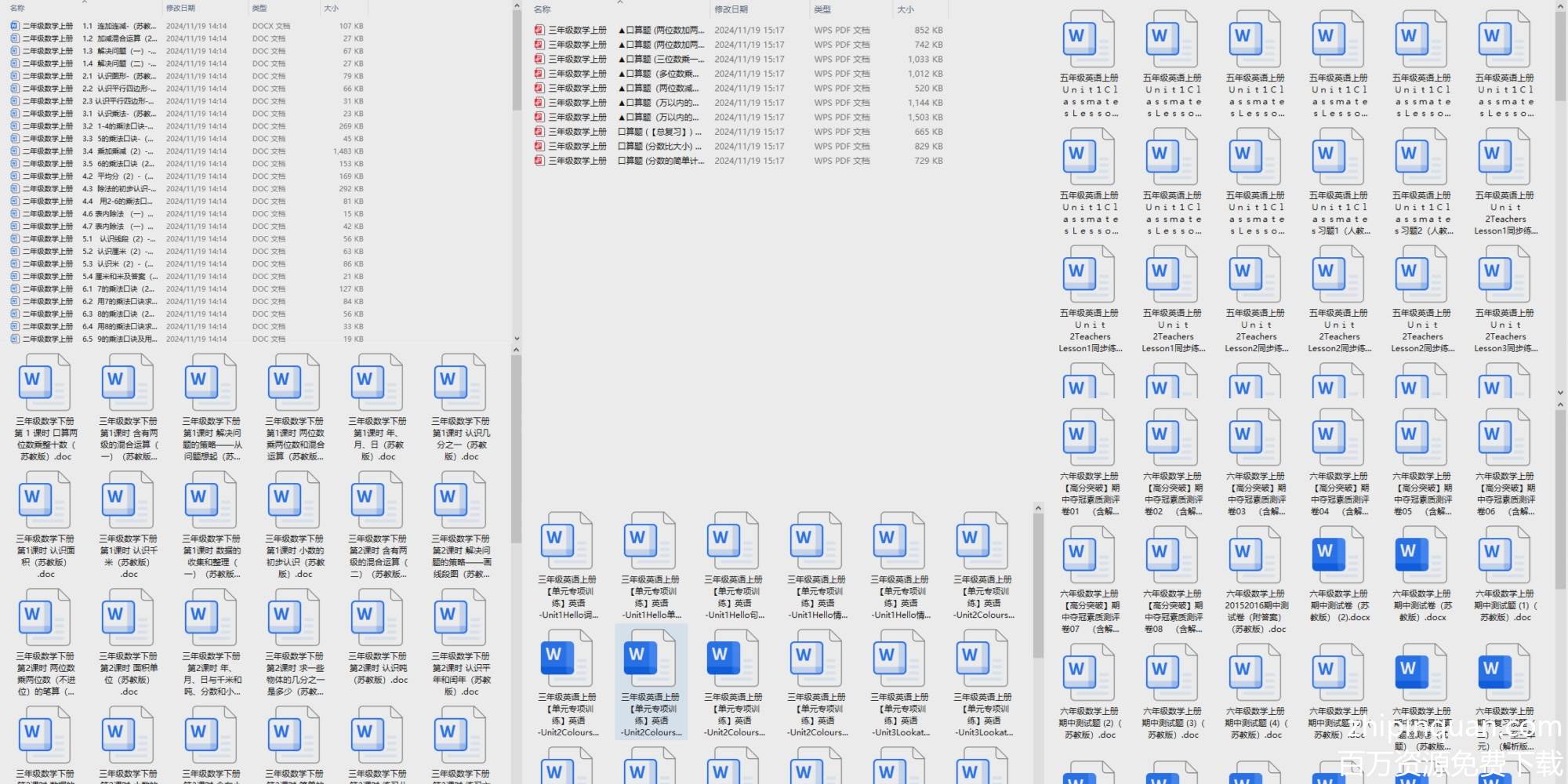Select file name 3.4 乘加乘减 (2)
1568x784 pixels.
coord(119,151)
